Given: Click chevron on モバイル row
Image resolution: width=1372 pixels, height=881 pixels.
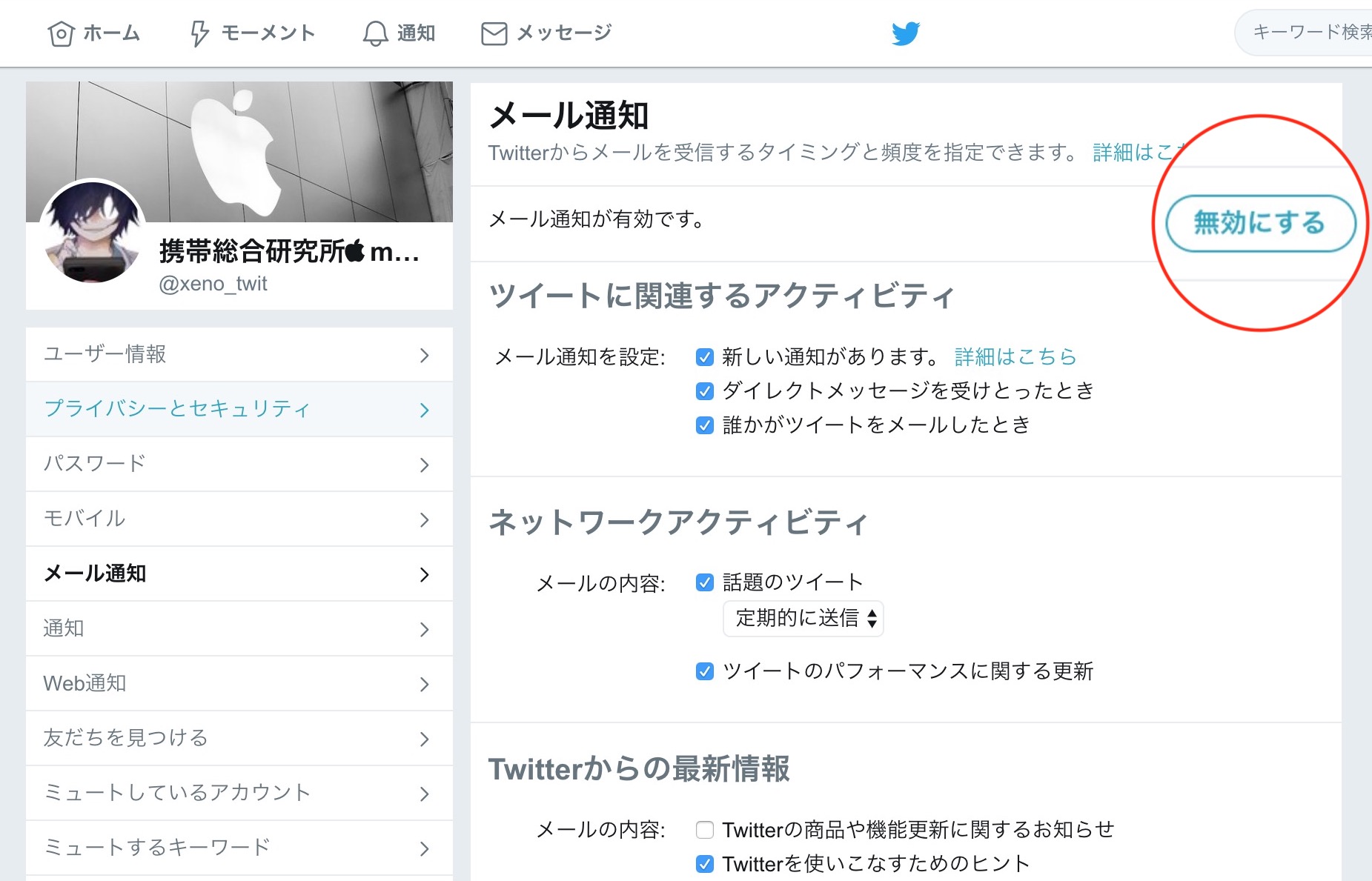Looking at the screenshot, I should tap(424, 519).
